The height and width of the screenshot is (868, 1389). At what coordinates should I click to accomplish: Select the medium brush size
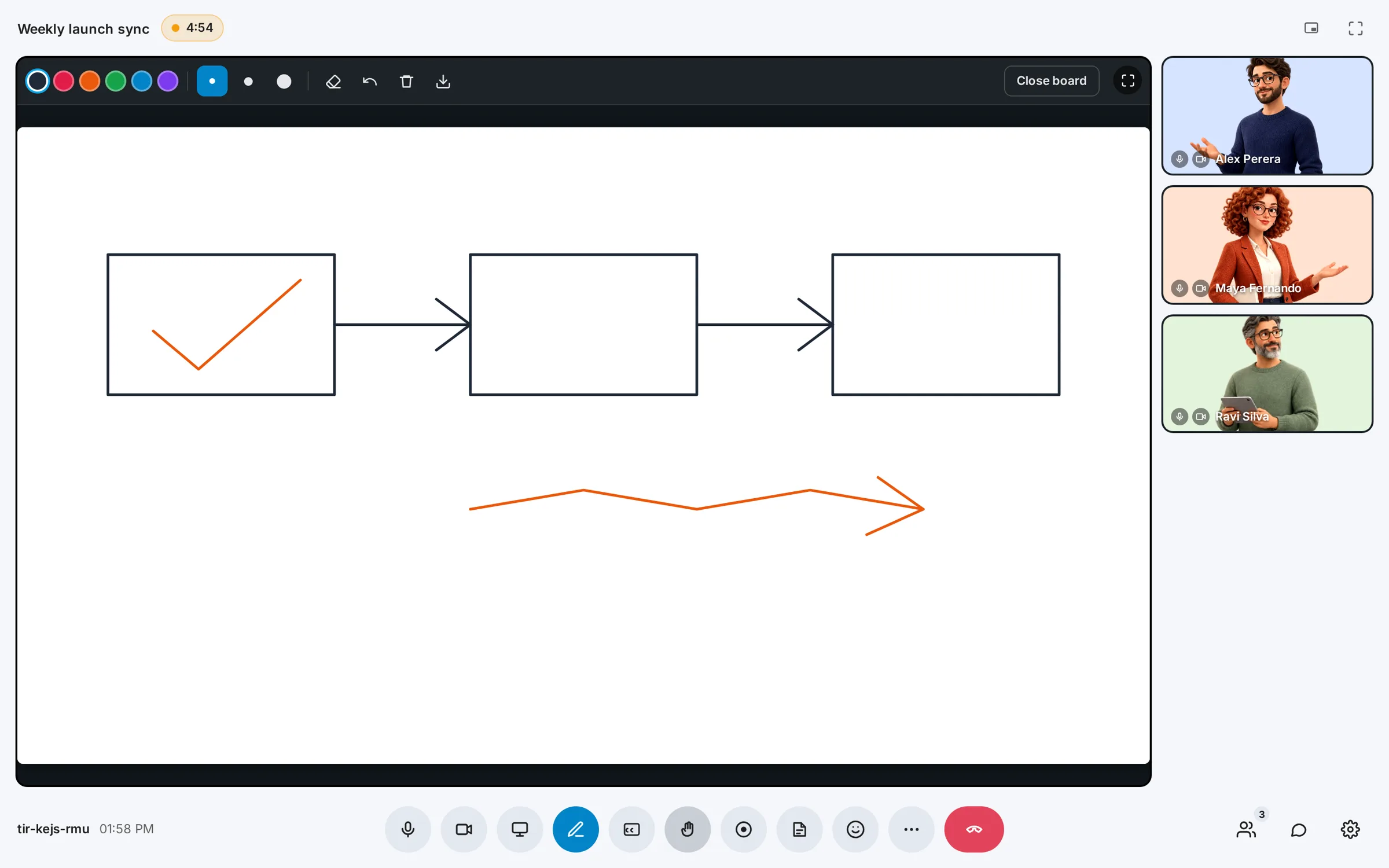point(248,82)
